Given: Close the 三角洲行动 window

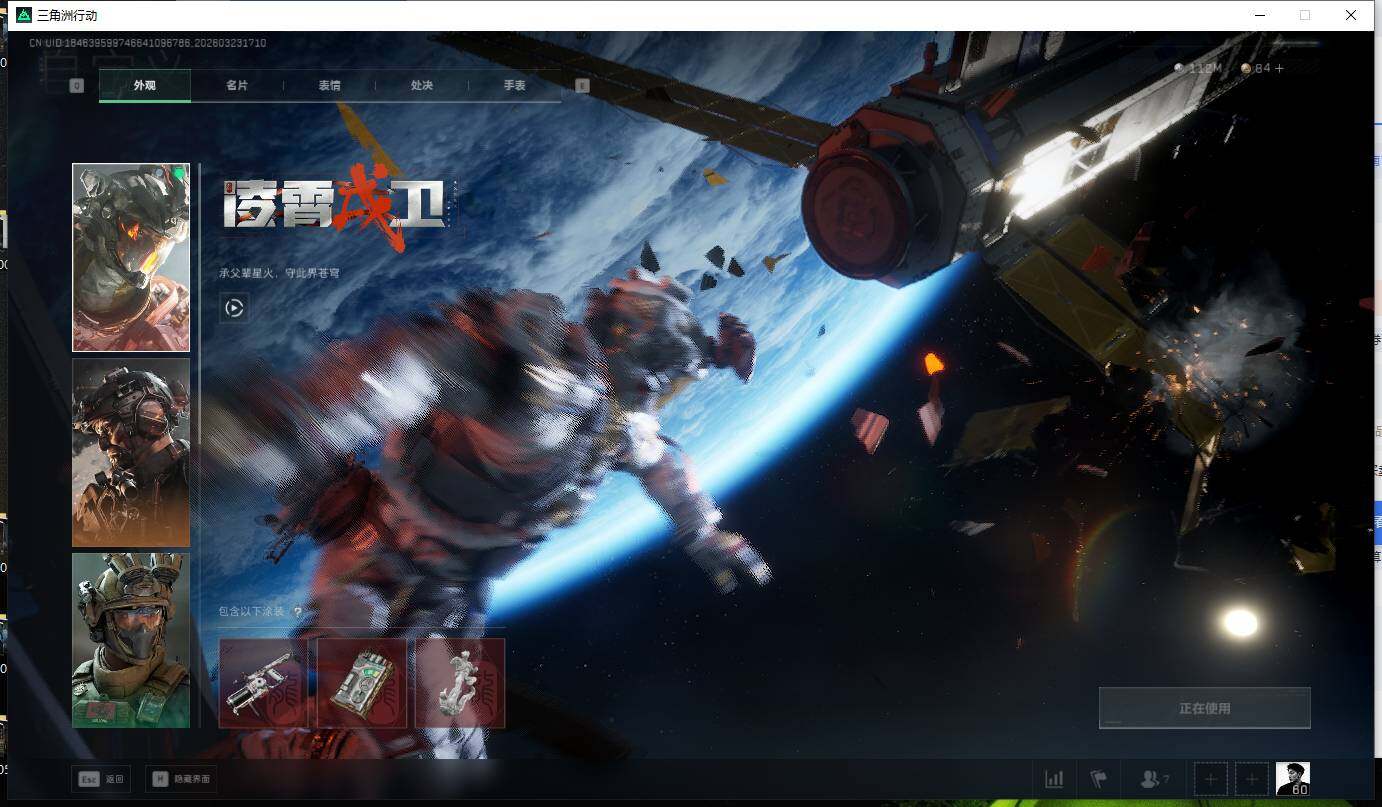Looking at the screenshot, I should coord(1351,15).
